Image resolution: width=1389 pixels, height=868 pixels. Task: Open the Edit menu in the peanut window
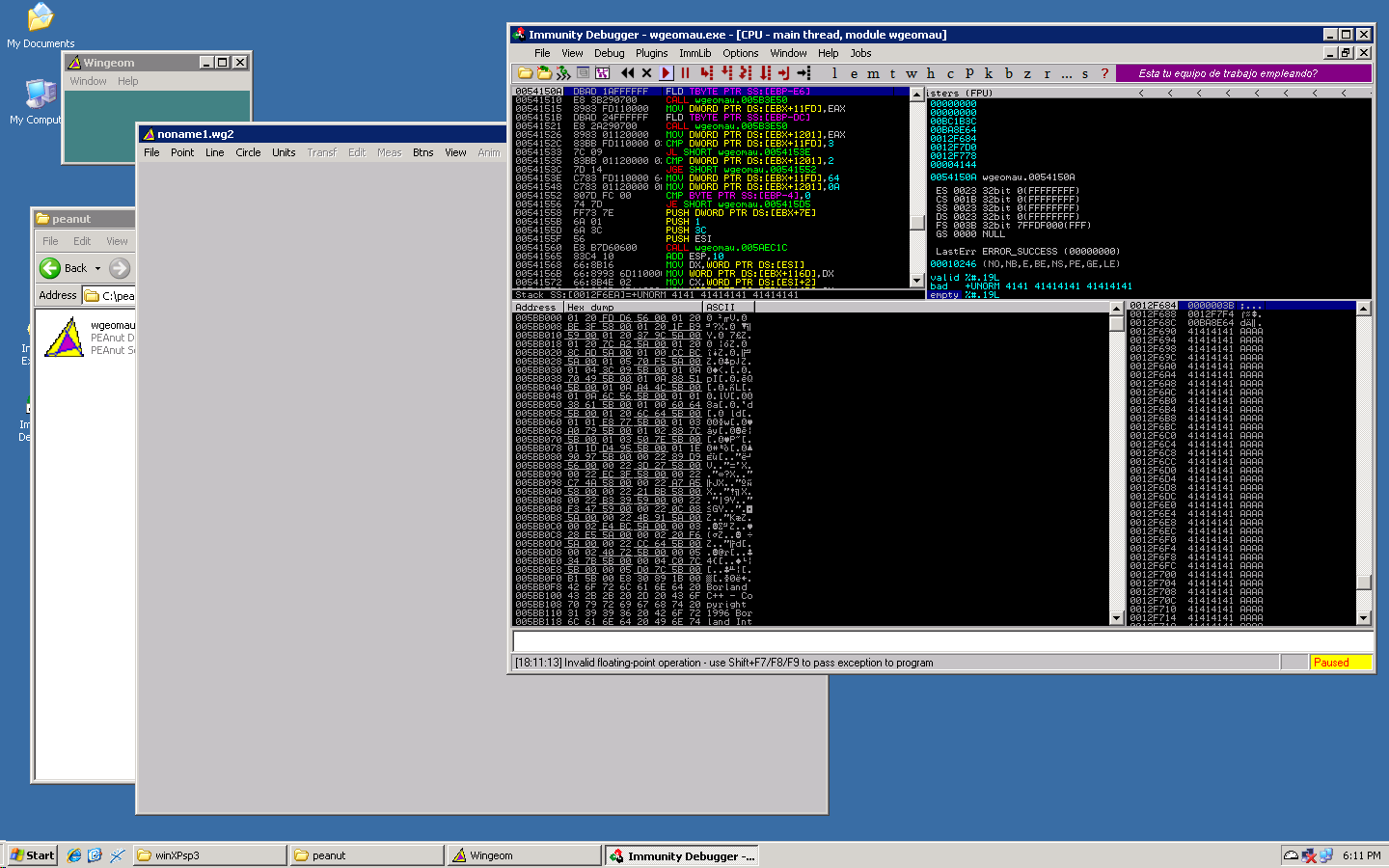82,241
